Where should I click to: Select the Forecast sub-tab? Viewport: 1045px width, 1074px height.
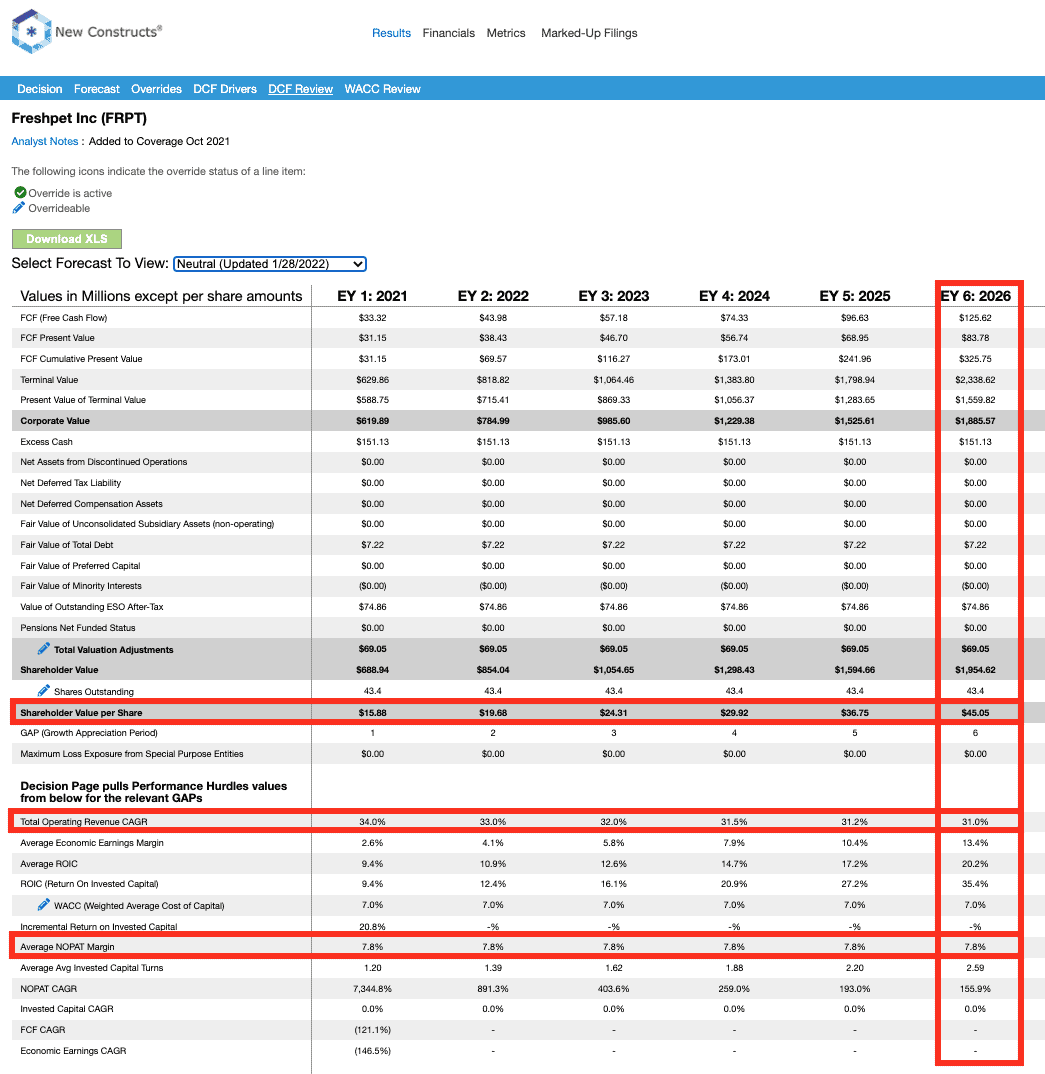[97, 89]
